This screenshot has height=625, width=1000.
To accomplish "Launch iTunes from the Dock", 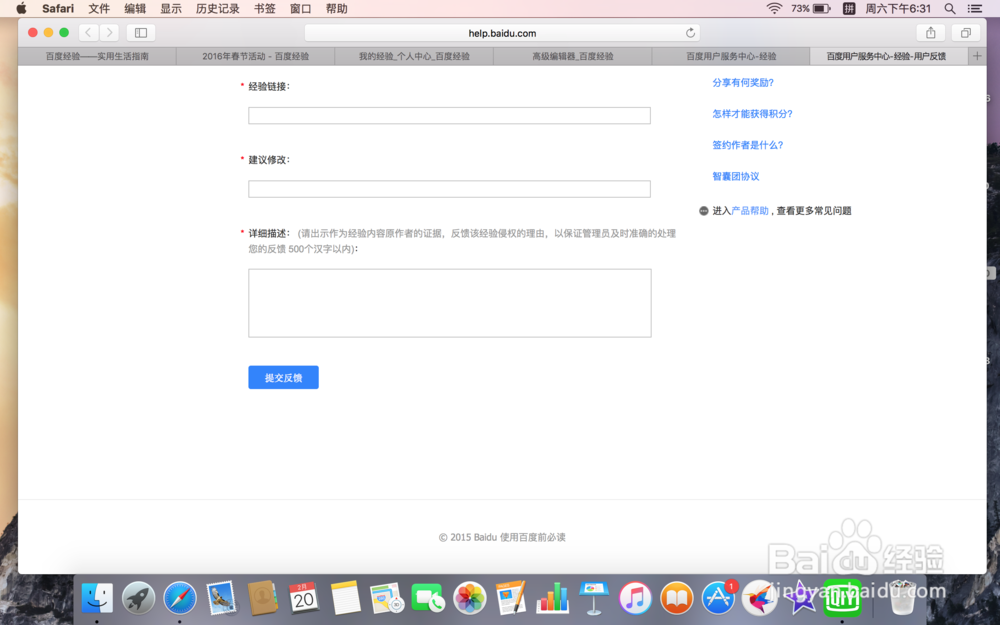I will (635, 597).
